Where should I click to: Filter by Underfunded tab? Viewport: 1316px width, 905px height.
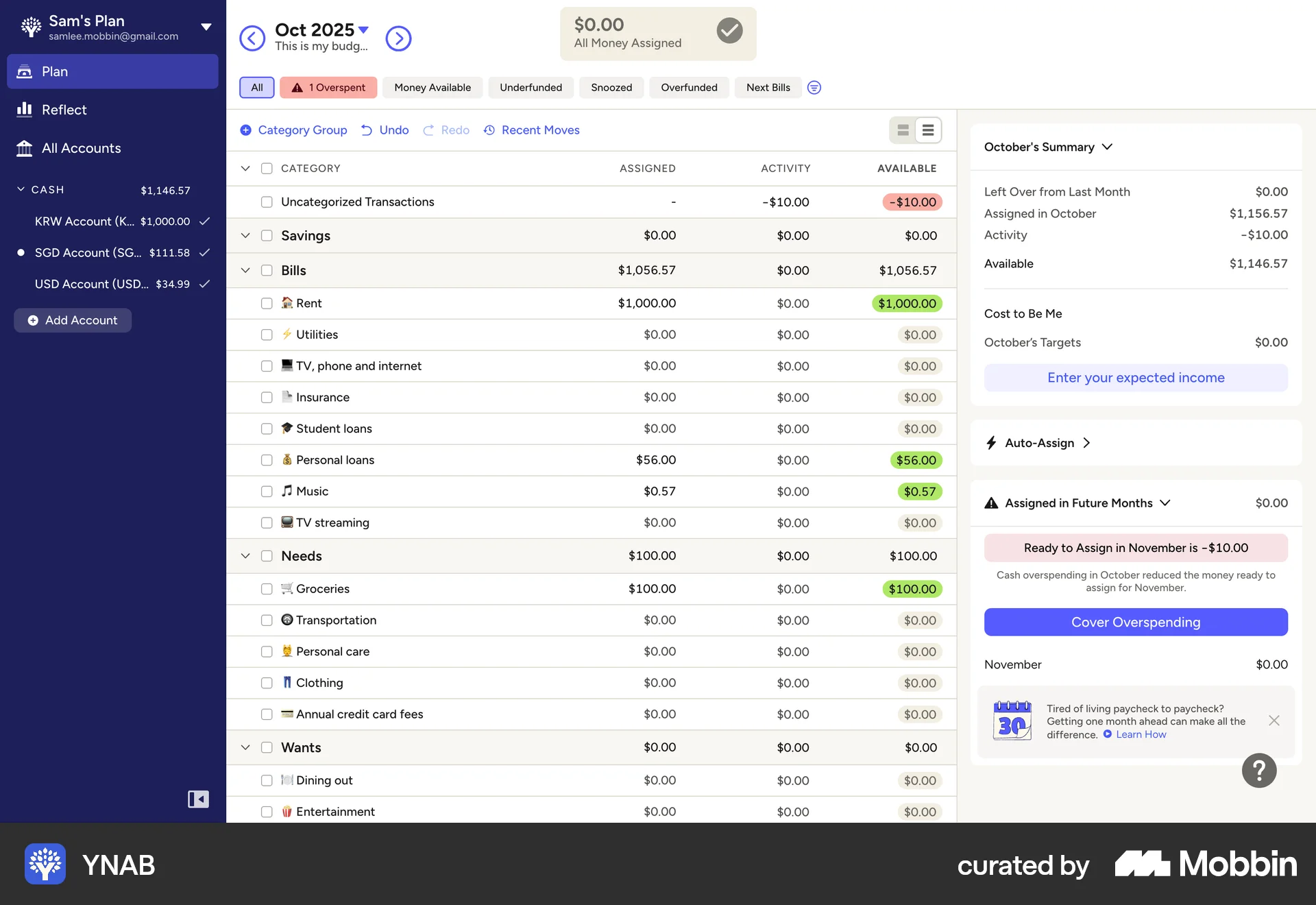click(531, 88)
